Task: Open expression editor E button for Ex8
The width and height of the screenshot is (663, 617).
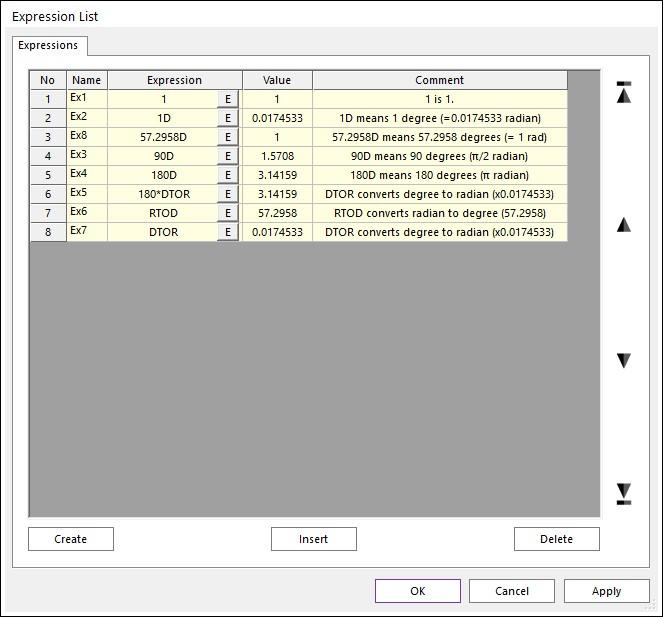Action: point(228,137)
